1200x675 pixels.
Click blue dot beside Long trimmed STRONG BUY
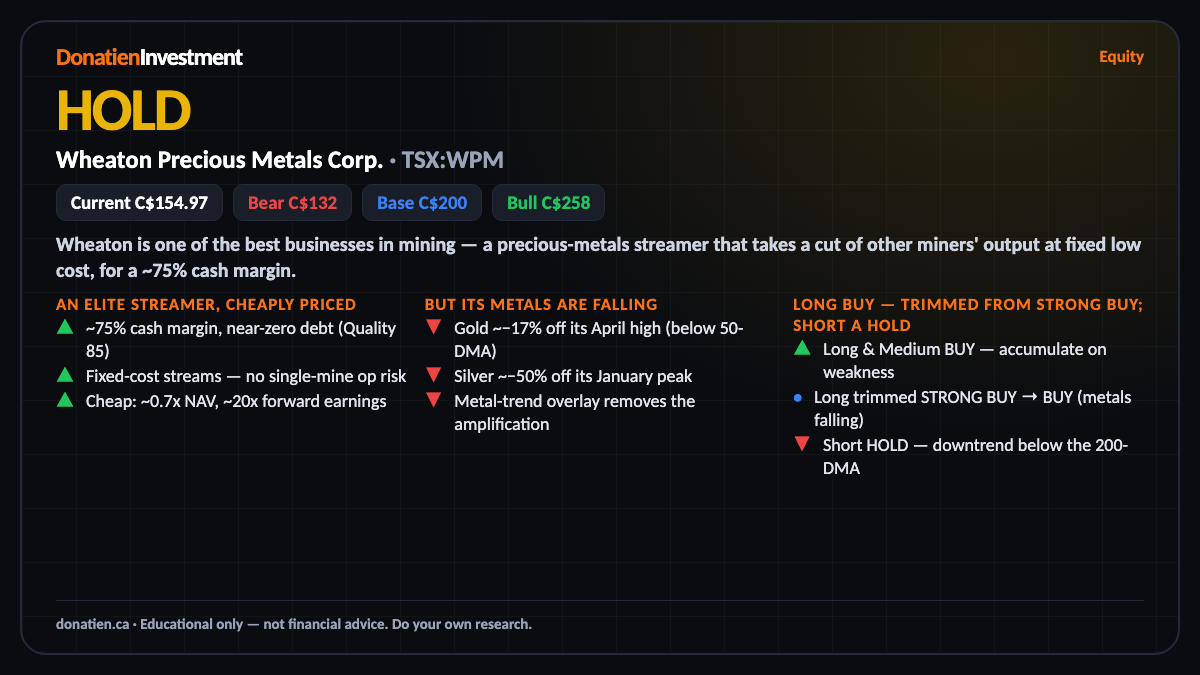[x=798, y=397]
